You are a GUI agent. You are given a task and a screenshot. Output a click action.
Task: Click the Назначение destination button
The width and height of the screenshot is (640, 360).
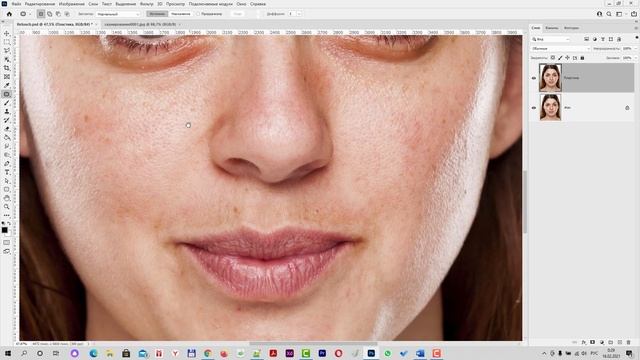[180, 14]
